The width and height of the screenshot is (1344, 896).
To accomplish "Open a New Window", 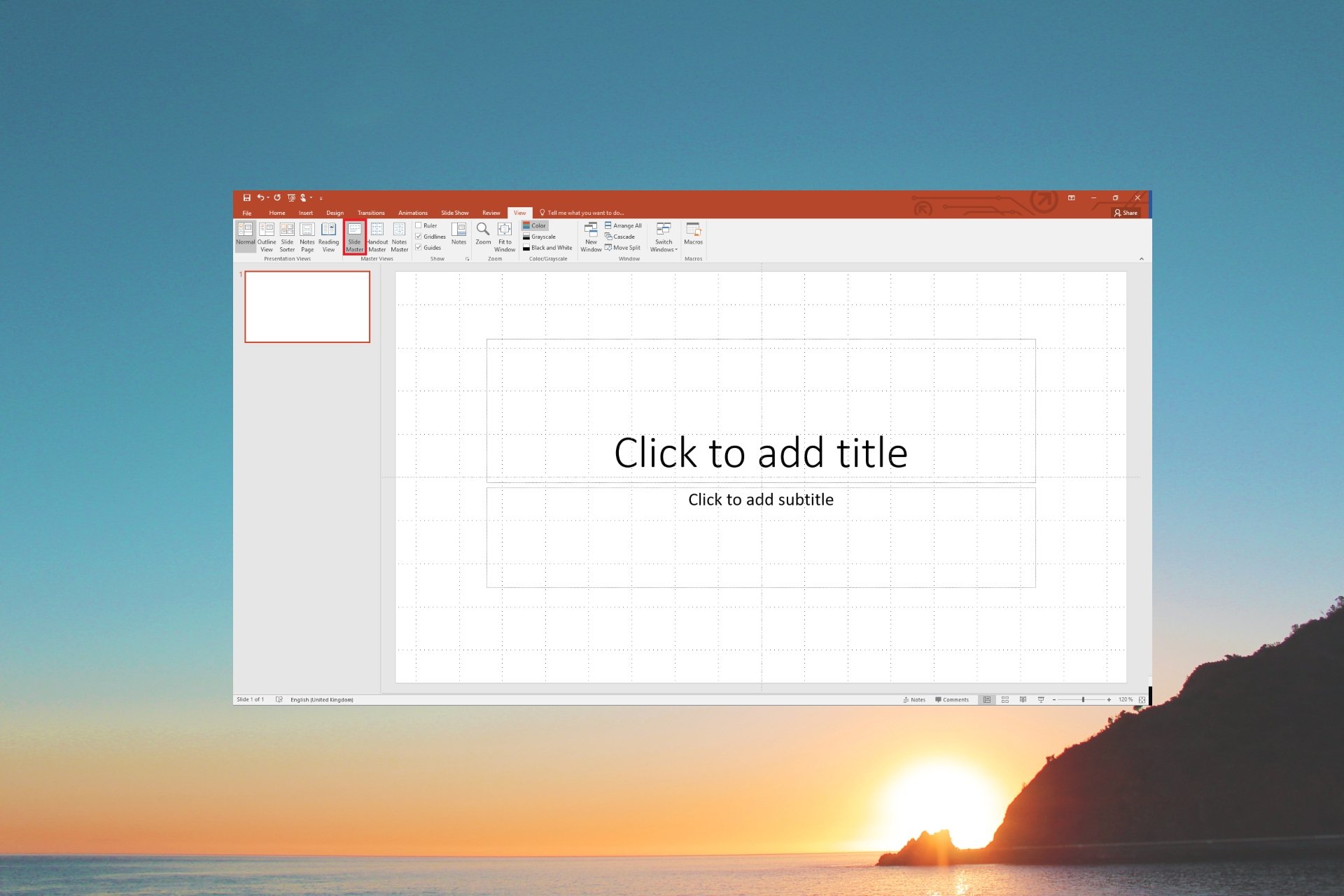I will [591, 237].
